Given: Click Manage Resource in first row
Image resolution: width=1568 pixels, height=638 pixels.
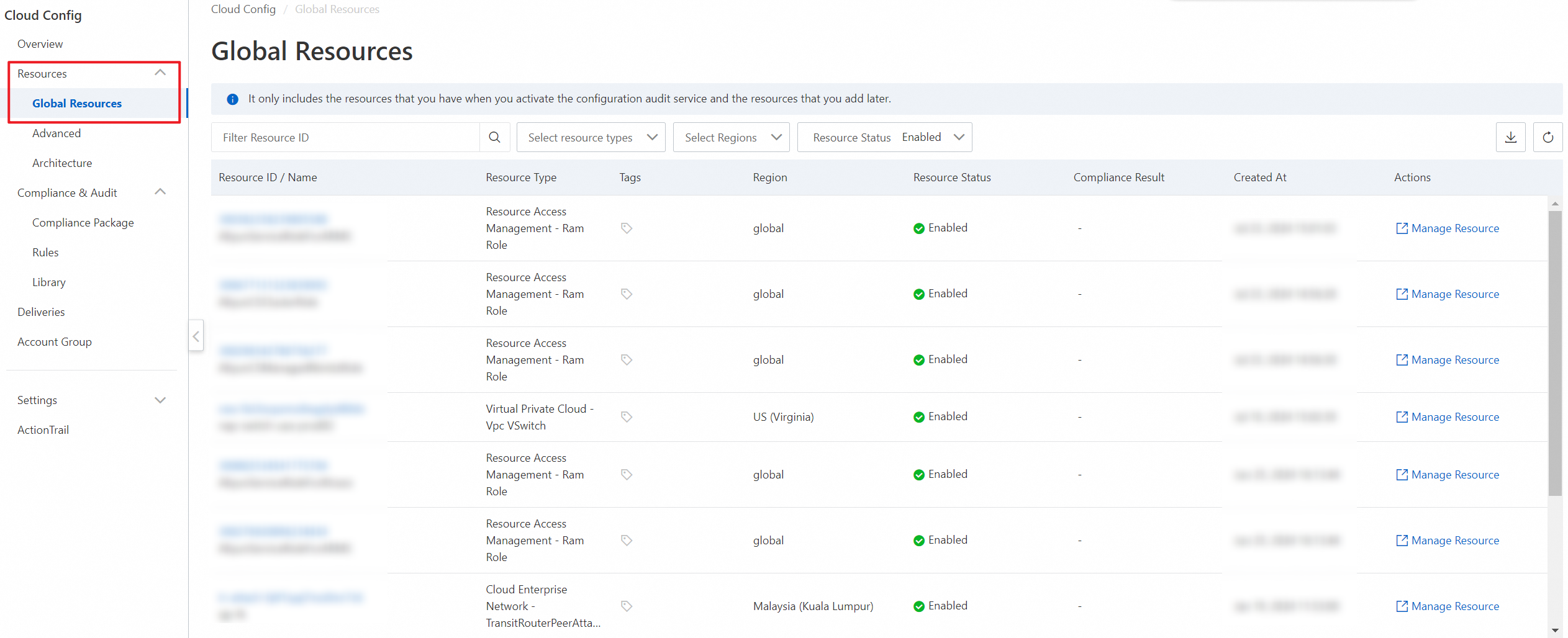Looking at the screenshot, I should 1448,228.
